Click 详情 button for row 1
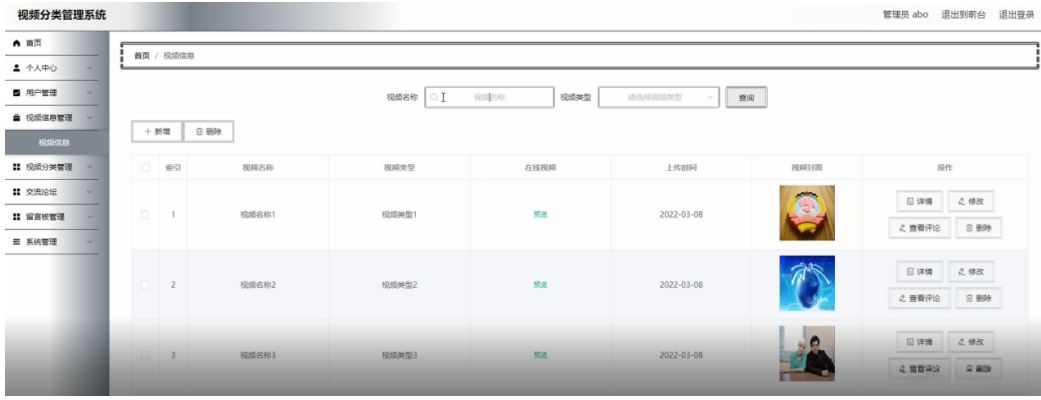 pos(920,201)
